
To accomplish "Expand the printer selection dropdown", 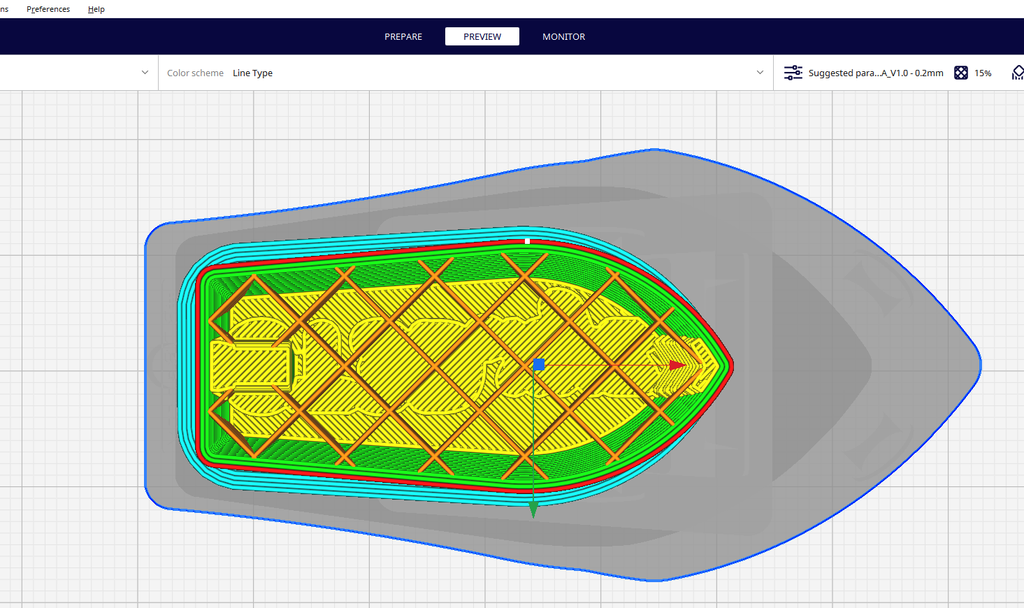I will point(144,72).
